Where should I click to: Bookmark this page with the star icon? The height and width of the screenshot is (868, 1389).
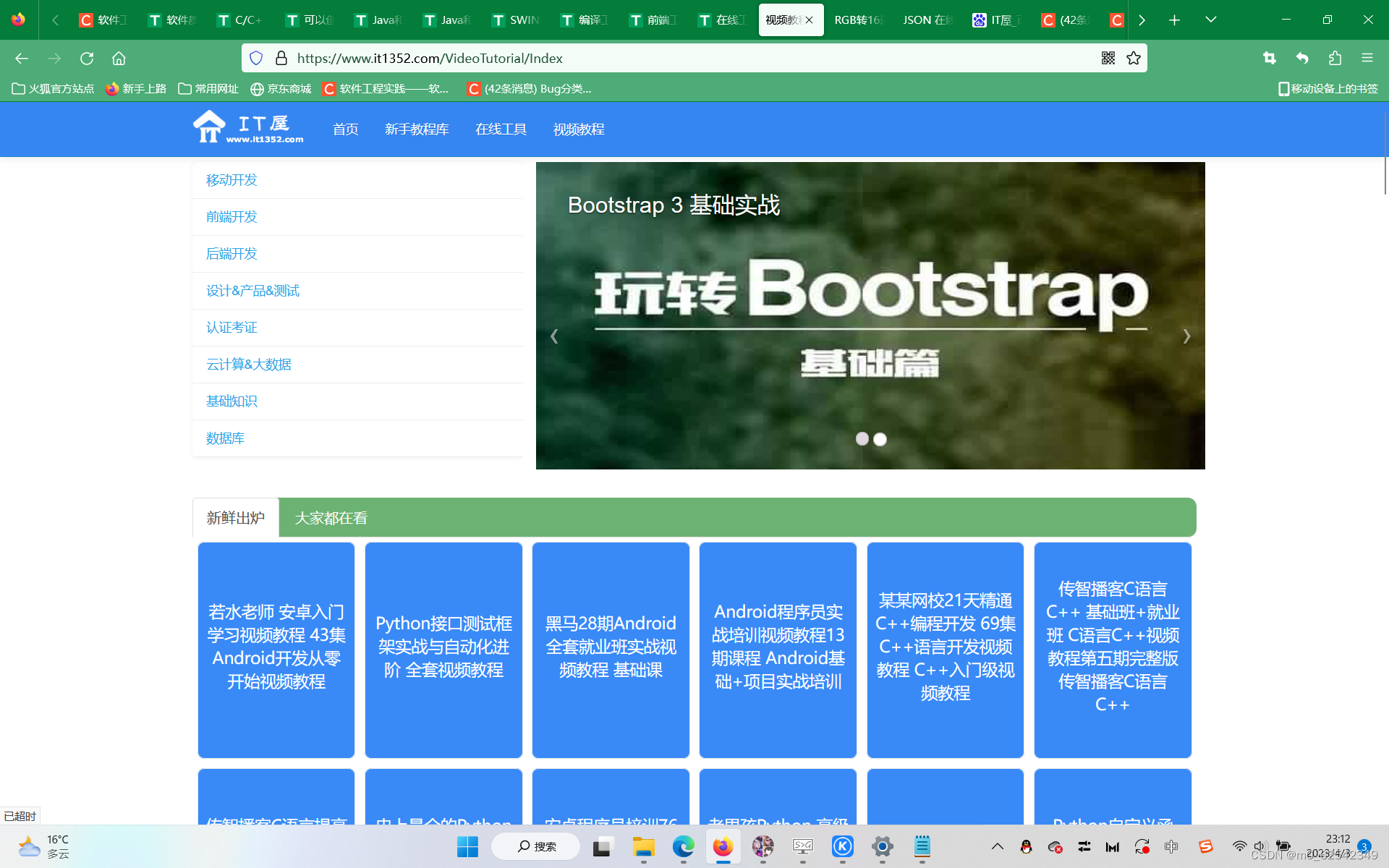tap(1134, 58)
